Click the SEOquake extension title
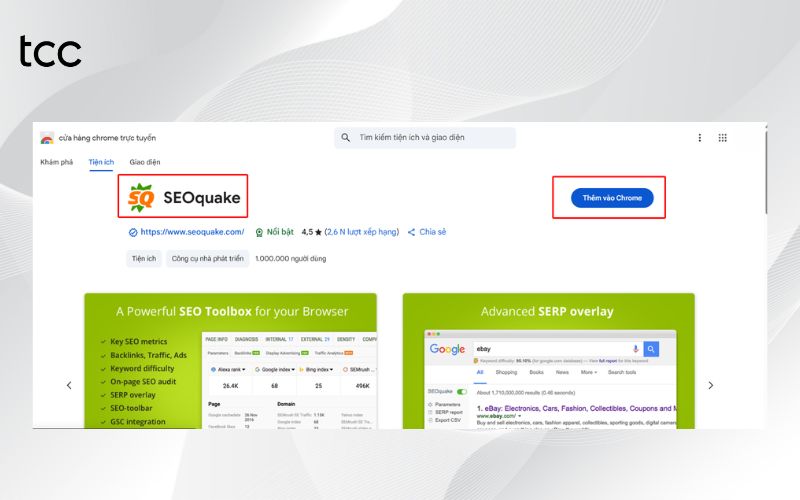The image size is (800, 500). (x=202, y=198)
